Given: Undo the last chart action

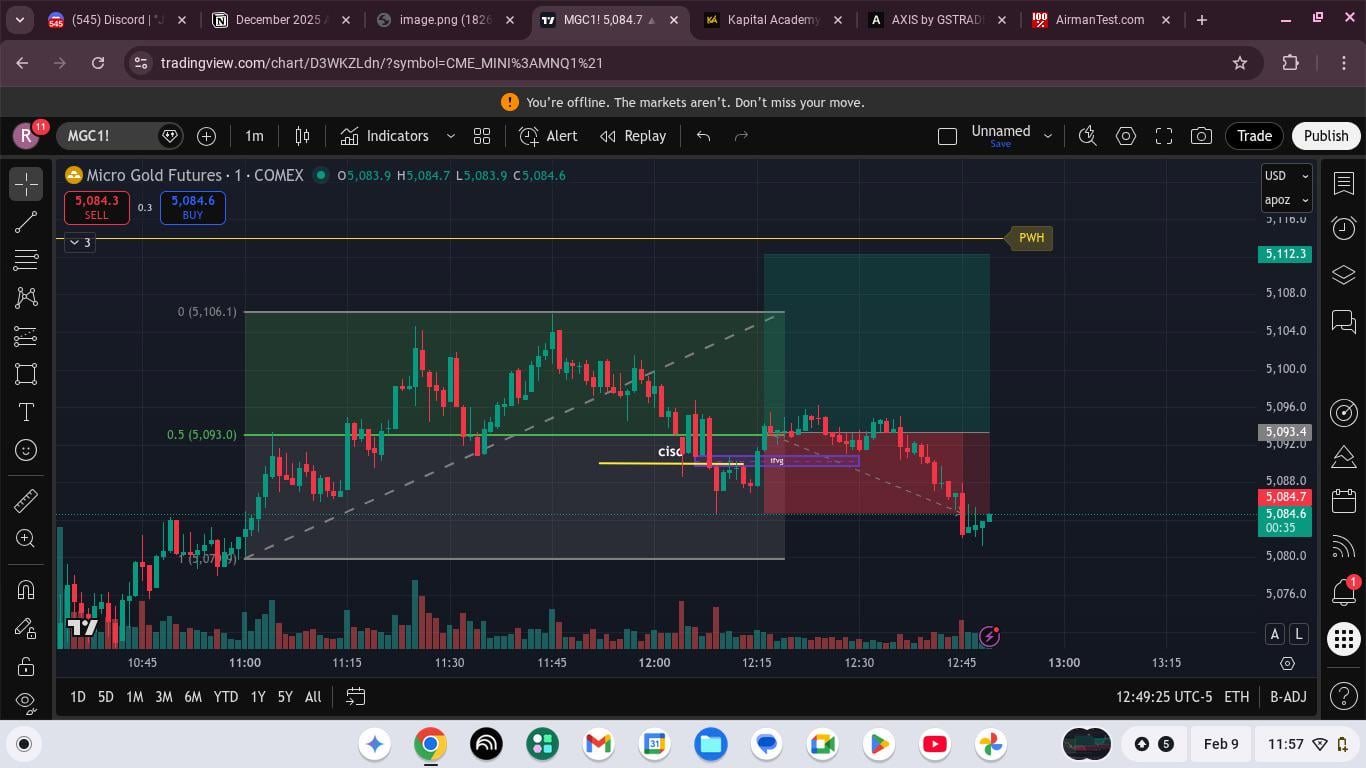Looking at the screenshot, I should click(703, 136).
